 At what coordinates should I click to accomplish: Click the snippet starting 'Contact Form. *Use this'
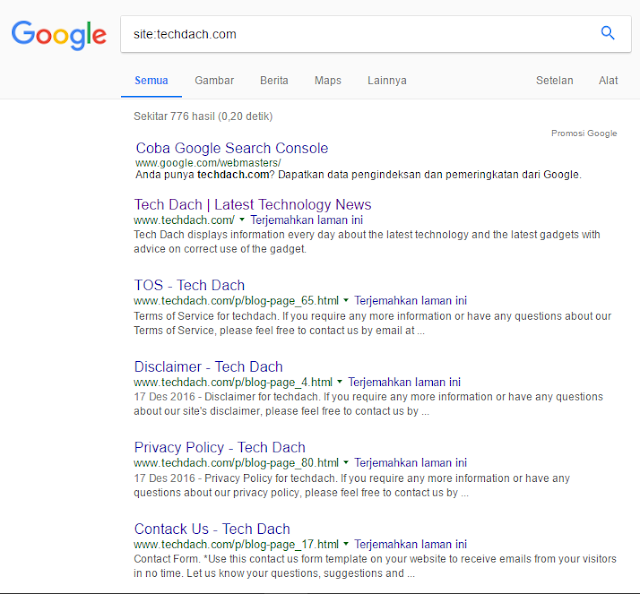[x=375, y=566]
